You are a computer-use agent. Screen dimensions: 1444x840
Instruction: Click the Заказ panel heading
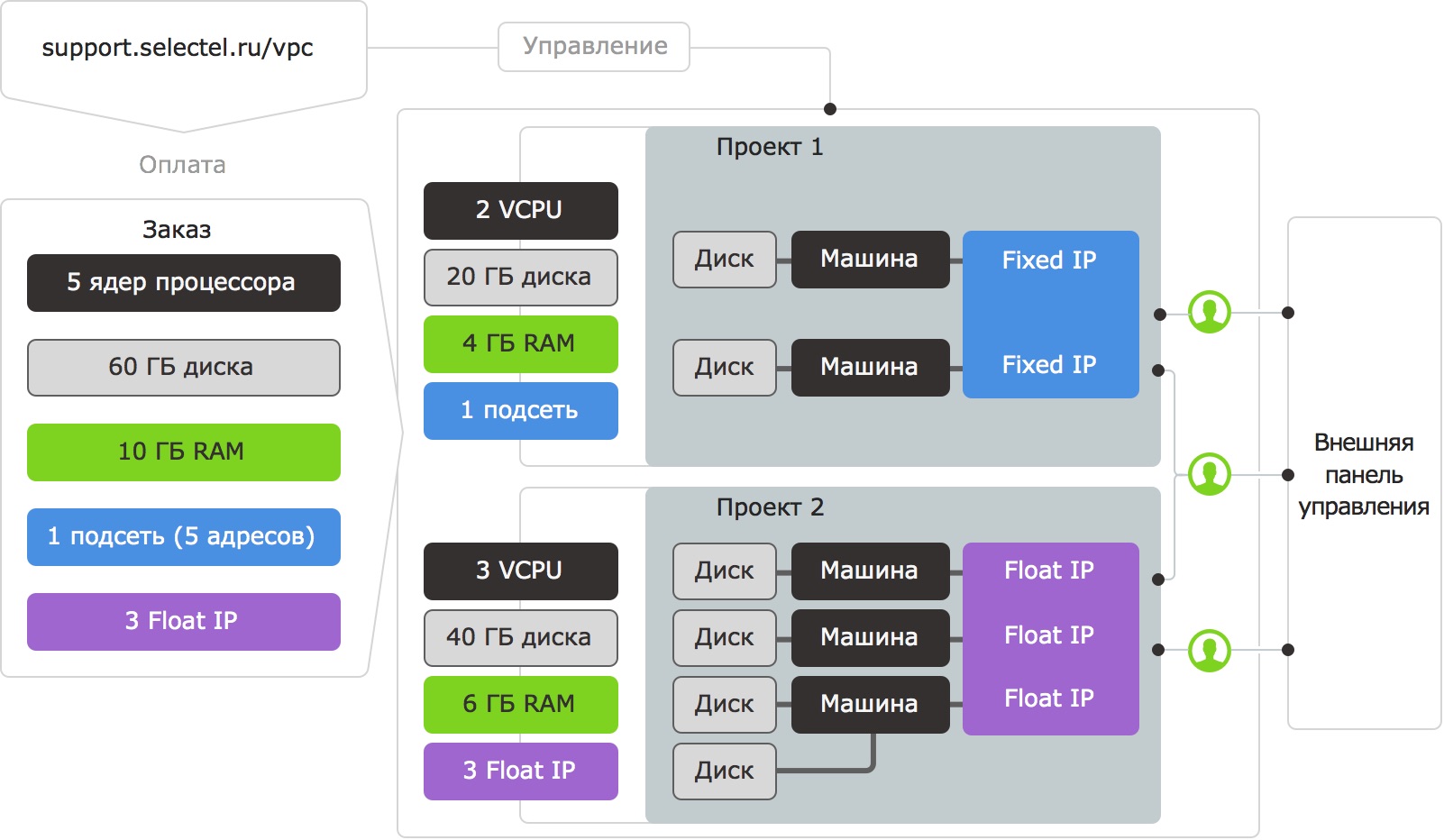177,230
